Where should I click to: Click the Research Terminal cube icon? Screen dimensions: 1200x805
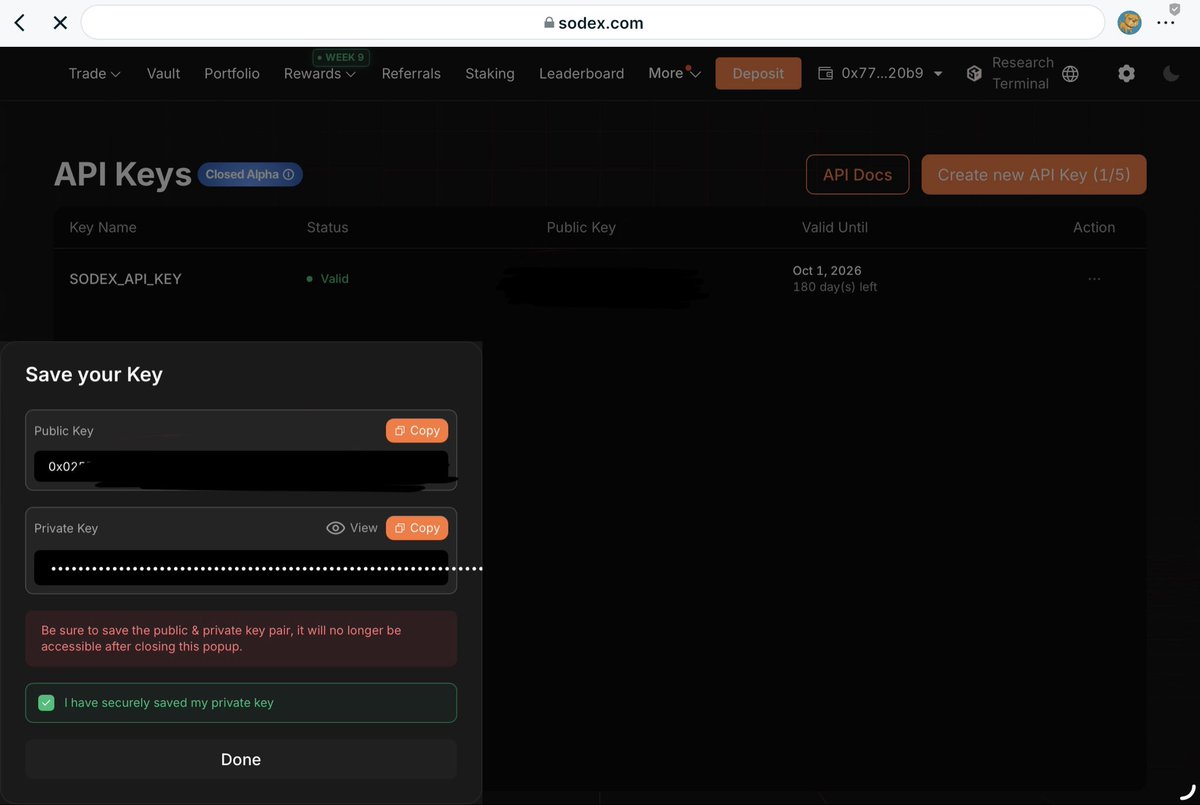[974, 73]
